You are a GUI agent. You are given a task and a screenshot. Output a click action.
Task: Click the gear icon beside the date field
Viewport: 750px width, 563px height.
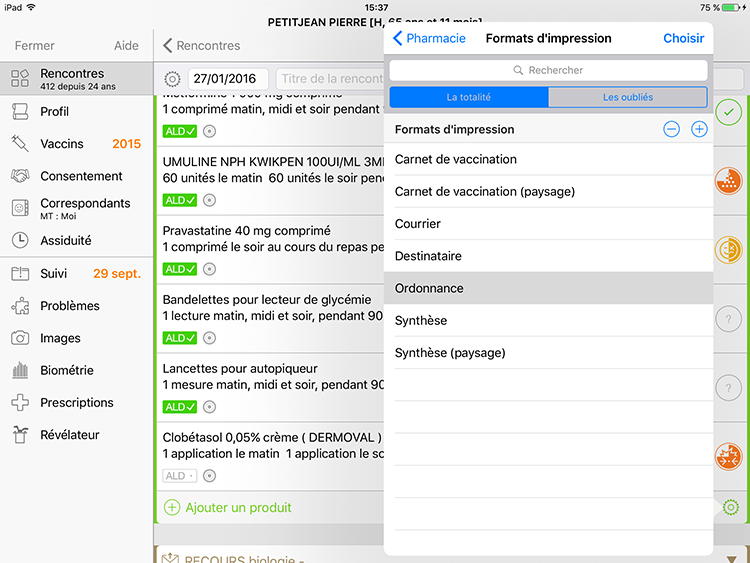172,79
